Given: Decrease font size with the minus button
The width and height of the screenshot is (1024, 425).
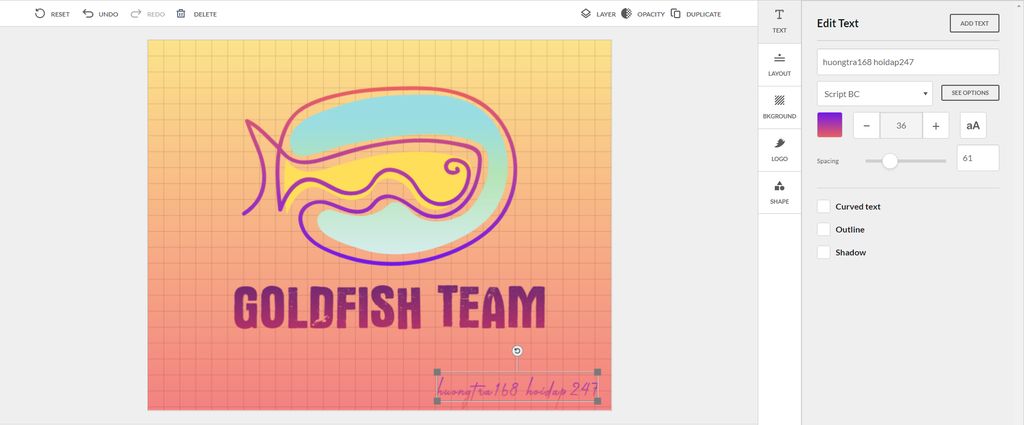Looking at the screenshot, I should (867, 125).
